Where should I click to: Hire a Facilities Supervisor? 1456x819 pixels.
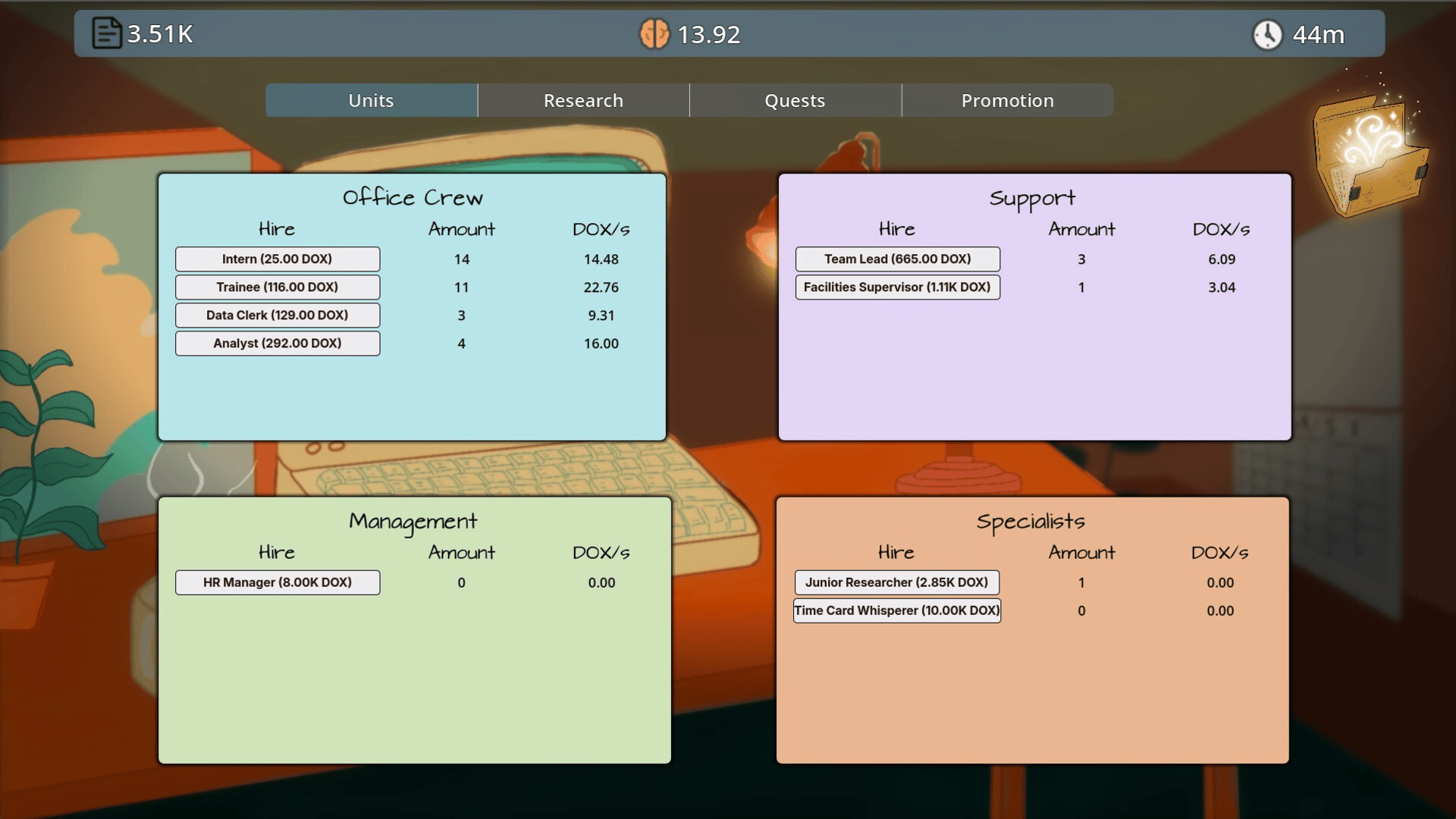point(897,287)
